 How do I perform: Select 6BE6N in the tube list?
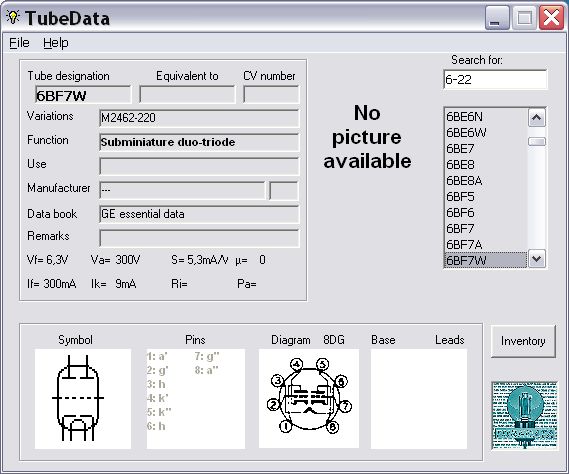(486, 117)
